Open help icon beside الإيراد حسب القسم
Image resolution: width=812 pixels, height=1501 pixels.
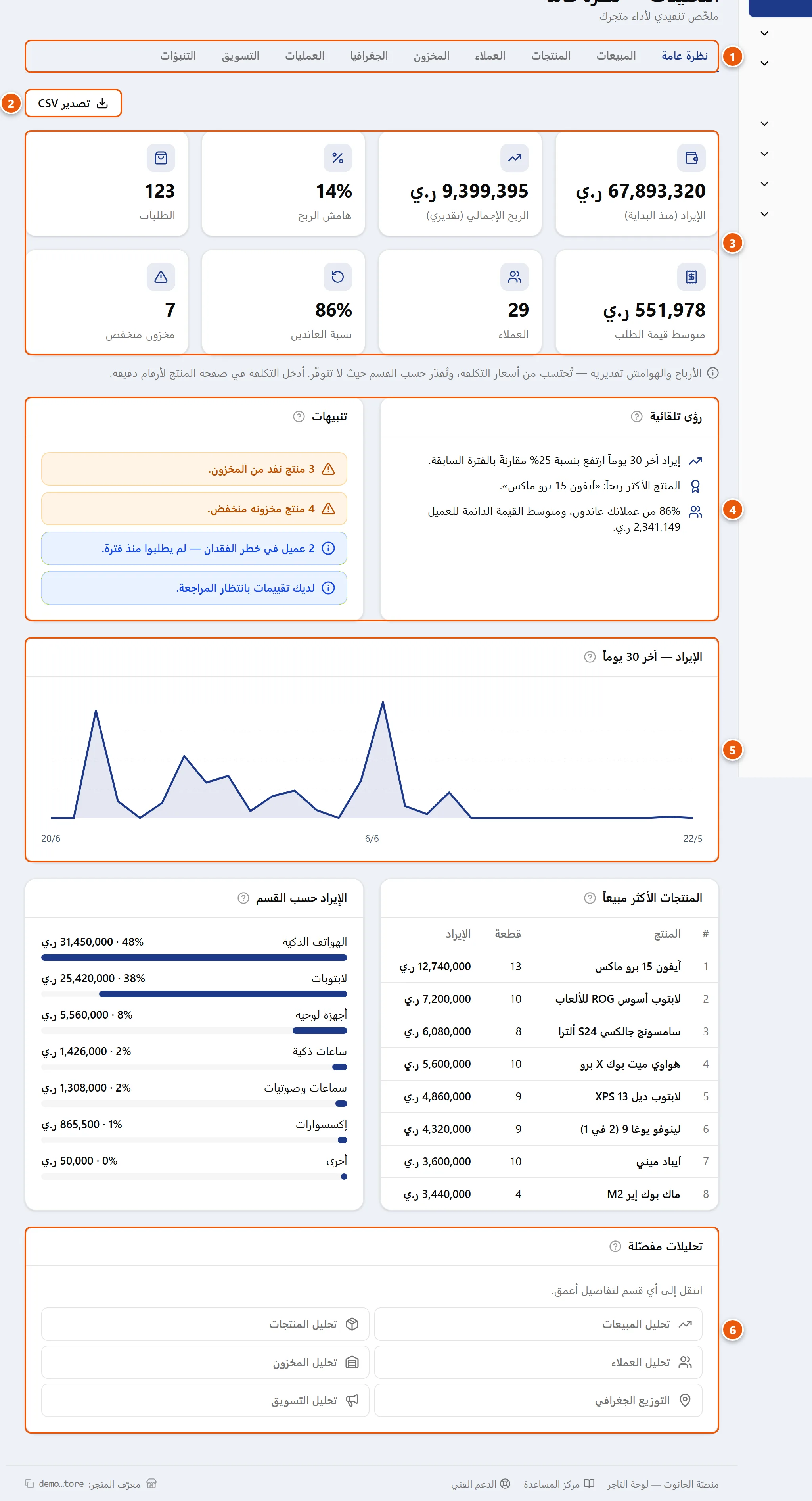[243, 898]
